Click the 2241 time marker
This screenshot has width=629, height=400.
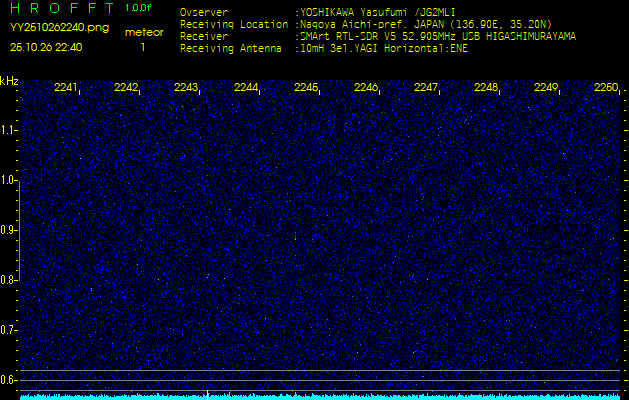coord(66,88)
